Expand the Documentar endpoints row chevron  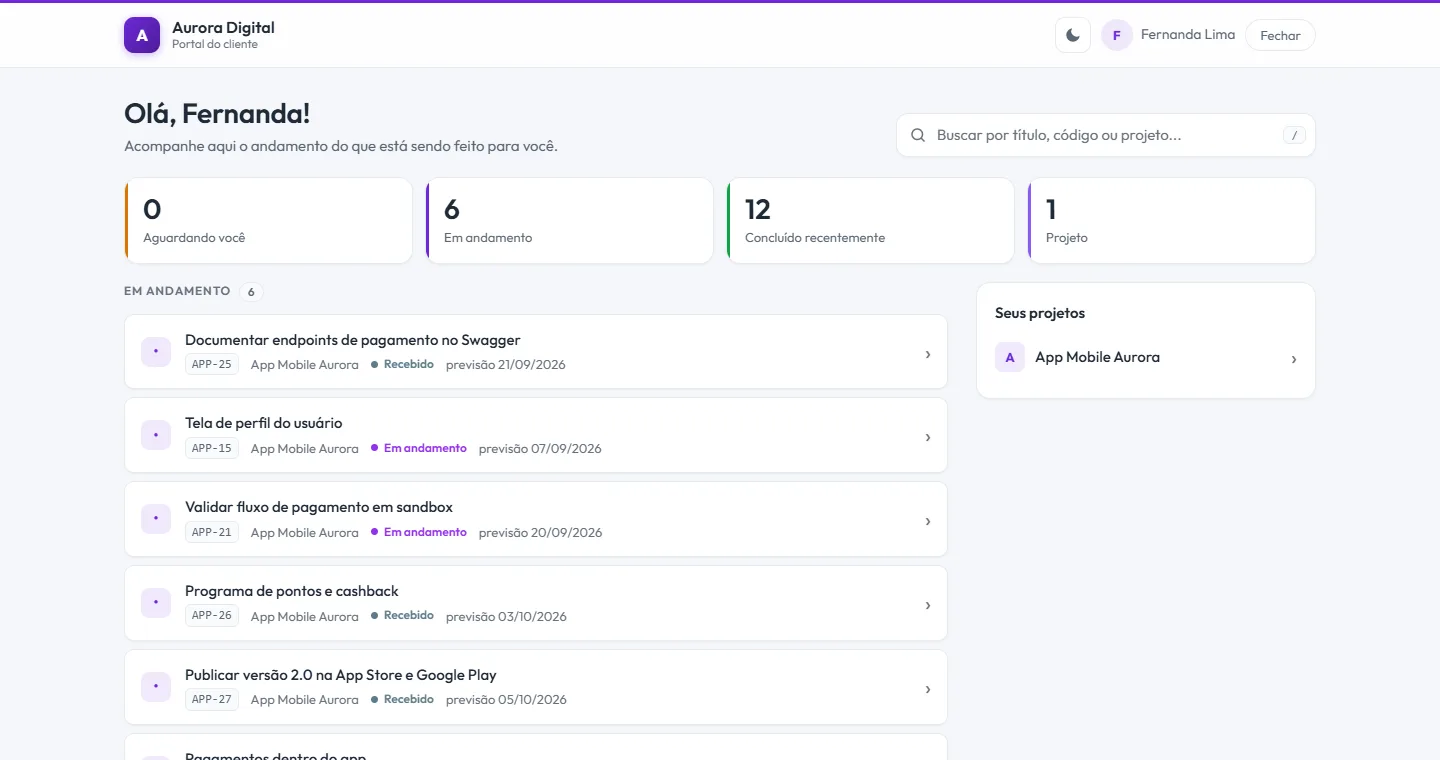[928, 354]
